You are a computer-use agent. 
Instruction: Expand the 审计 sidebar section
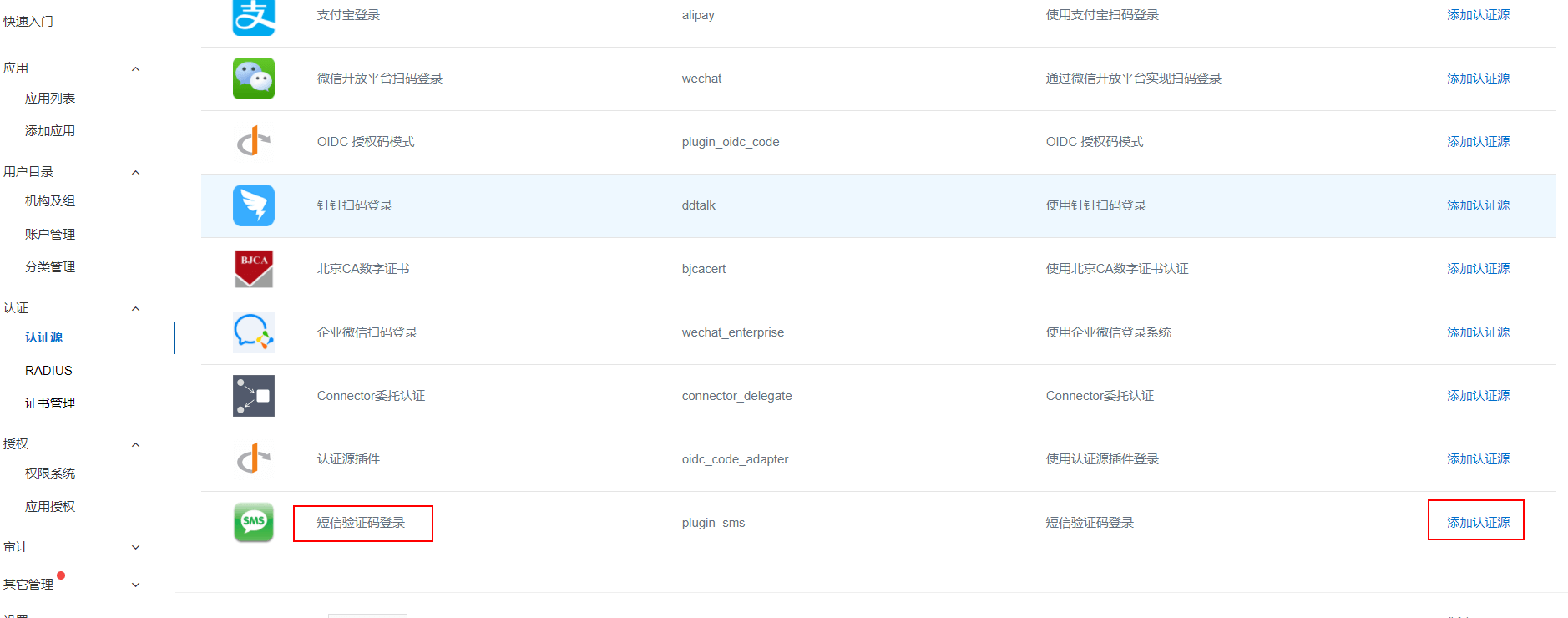pyautogui.click(x=135, y=548)
